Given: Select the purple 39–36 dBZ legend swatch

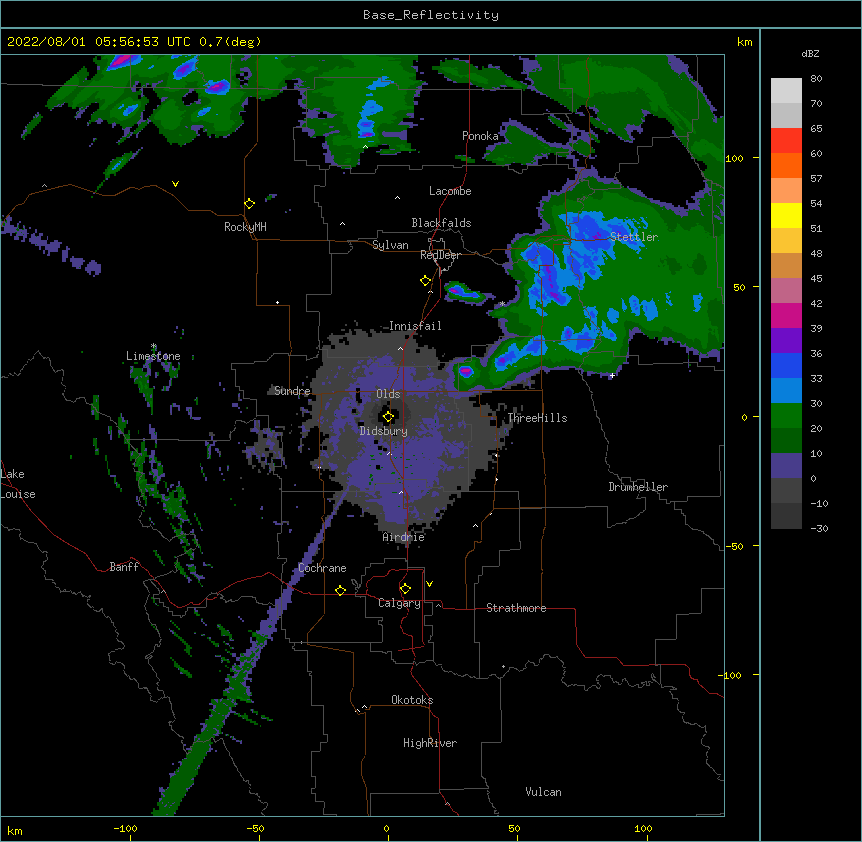Looking at the screenshot, I should 786,341.
